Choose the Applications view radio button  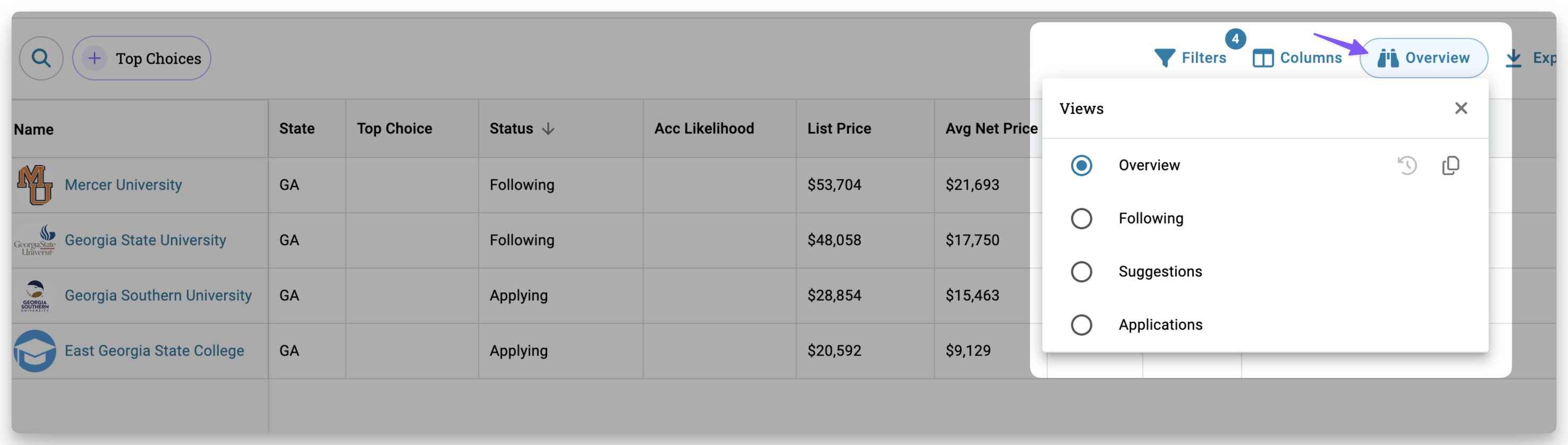click(1081, 325)
